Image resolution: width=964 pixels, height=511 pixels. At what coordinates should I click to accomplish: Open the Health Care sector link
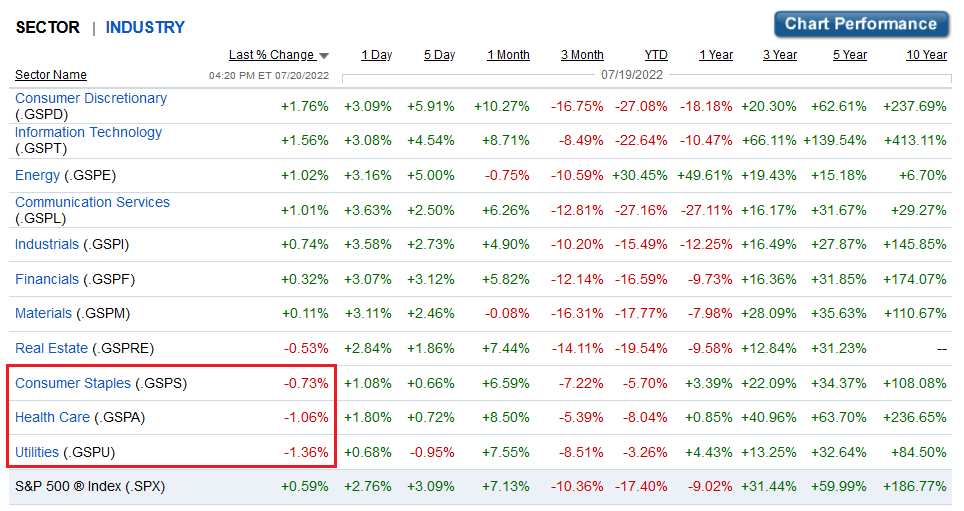(x=52, y=418)
